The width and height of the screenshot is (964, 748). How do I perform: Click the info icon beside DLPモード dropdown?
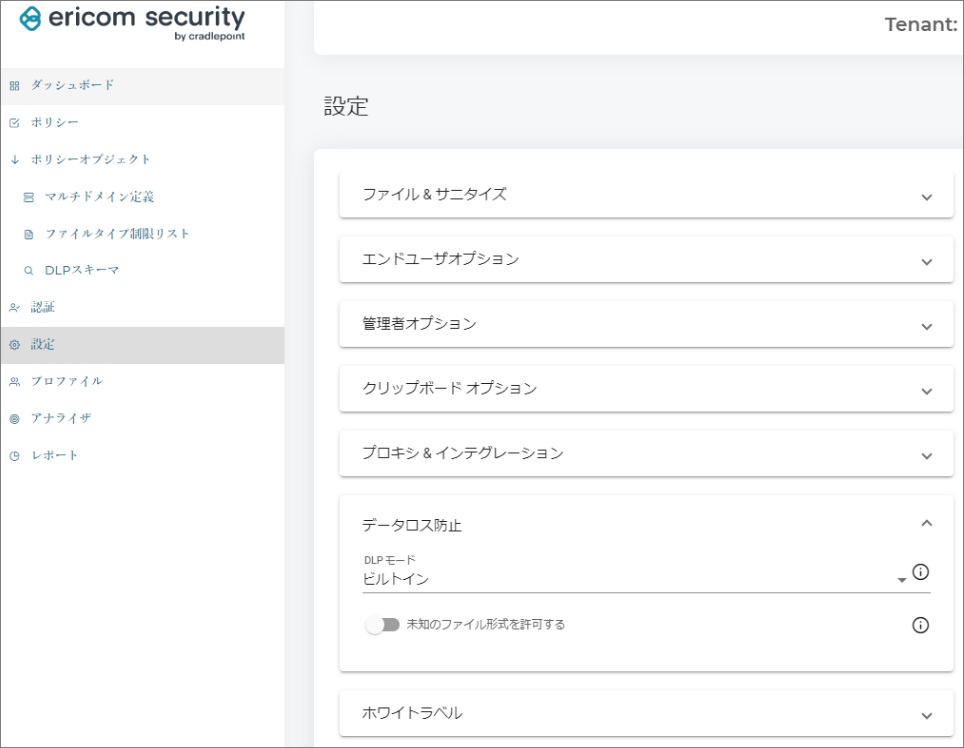(921, 573)
